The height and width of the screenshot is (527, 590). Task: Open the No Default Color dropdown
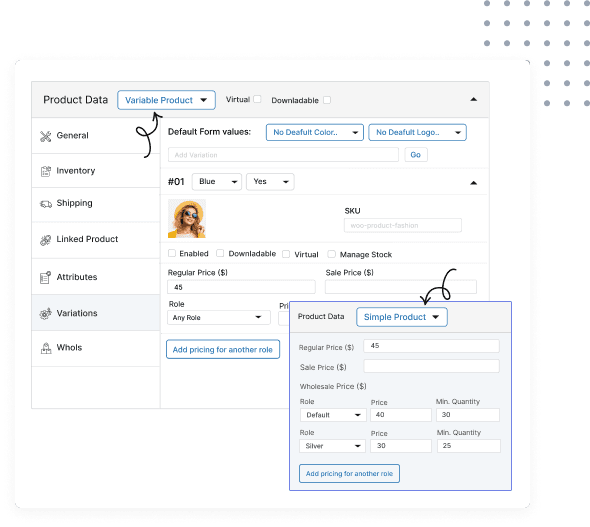(315, 132)
